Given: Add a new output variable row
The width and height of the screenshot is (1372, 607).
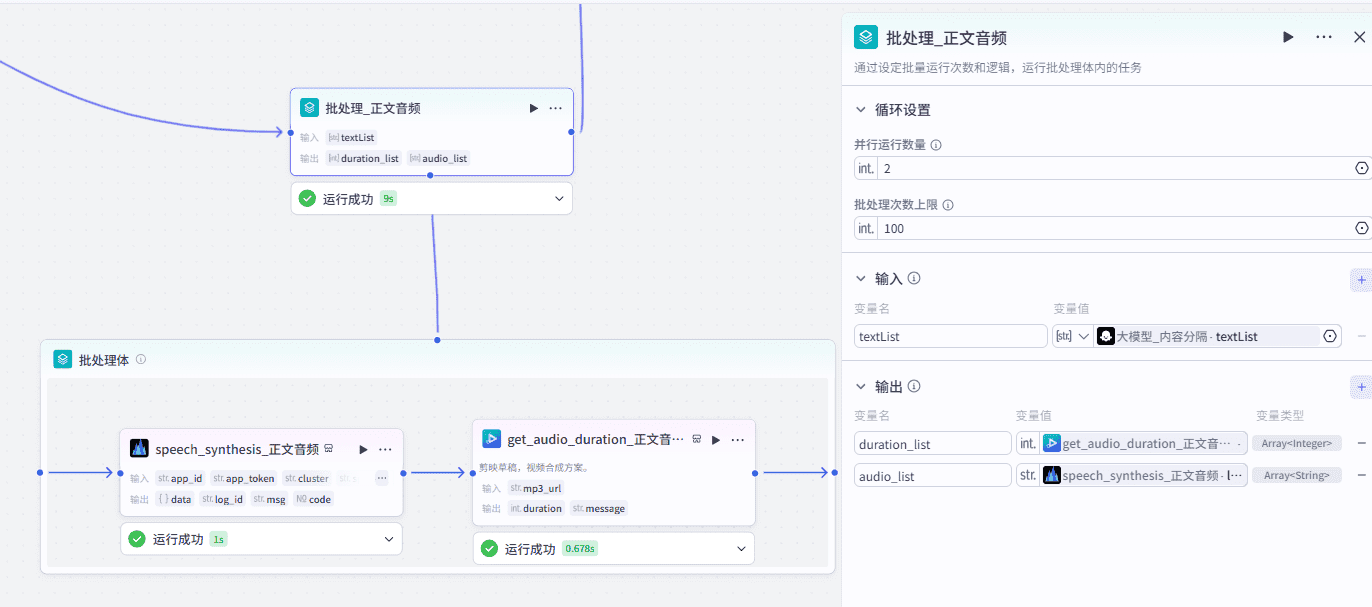Looking at the screenshot, I should pyautogui.click(x=1361, y=387).
